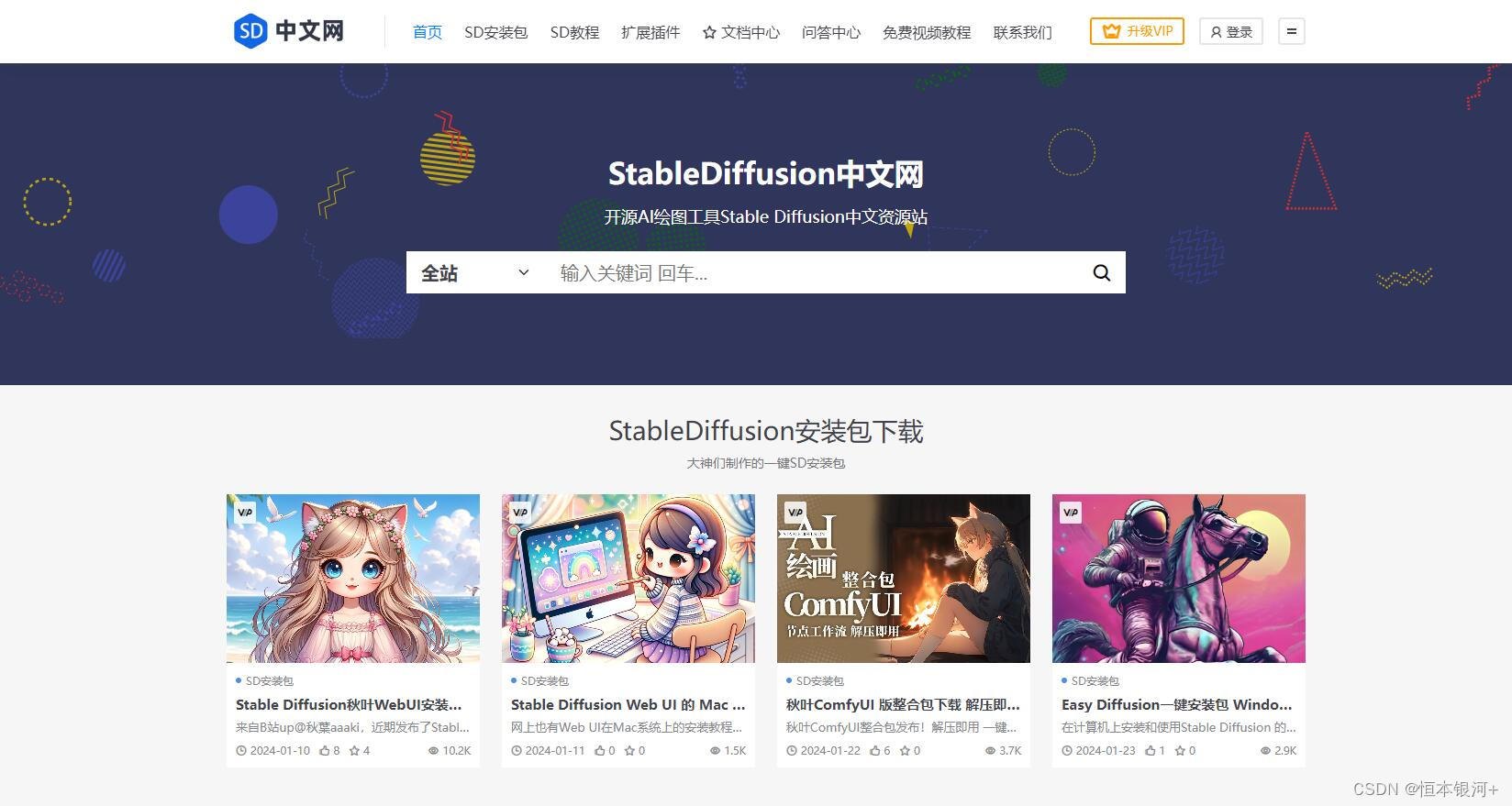Screen dimensions: 1512x806
Task: Click the star icon beside 文档中心
Action: (709, 33)
